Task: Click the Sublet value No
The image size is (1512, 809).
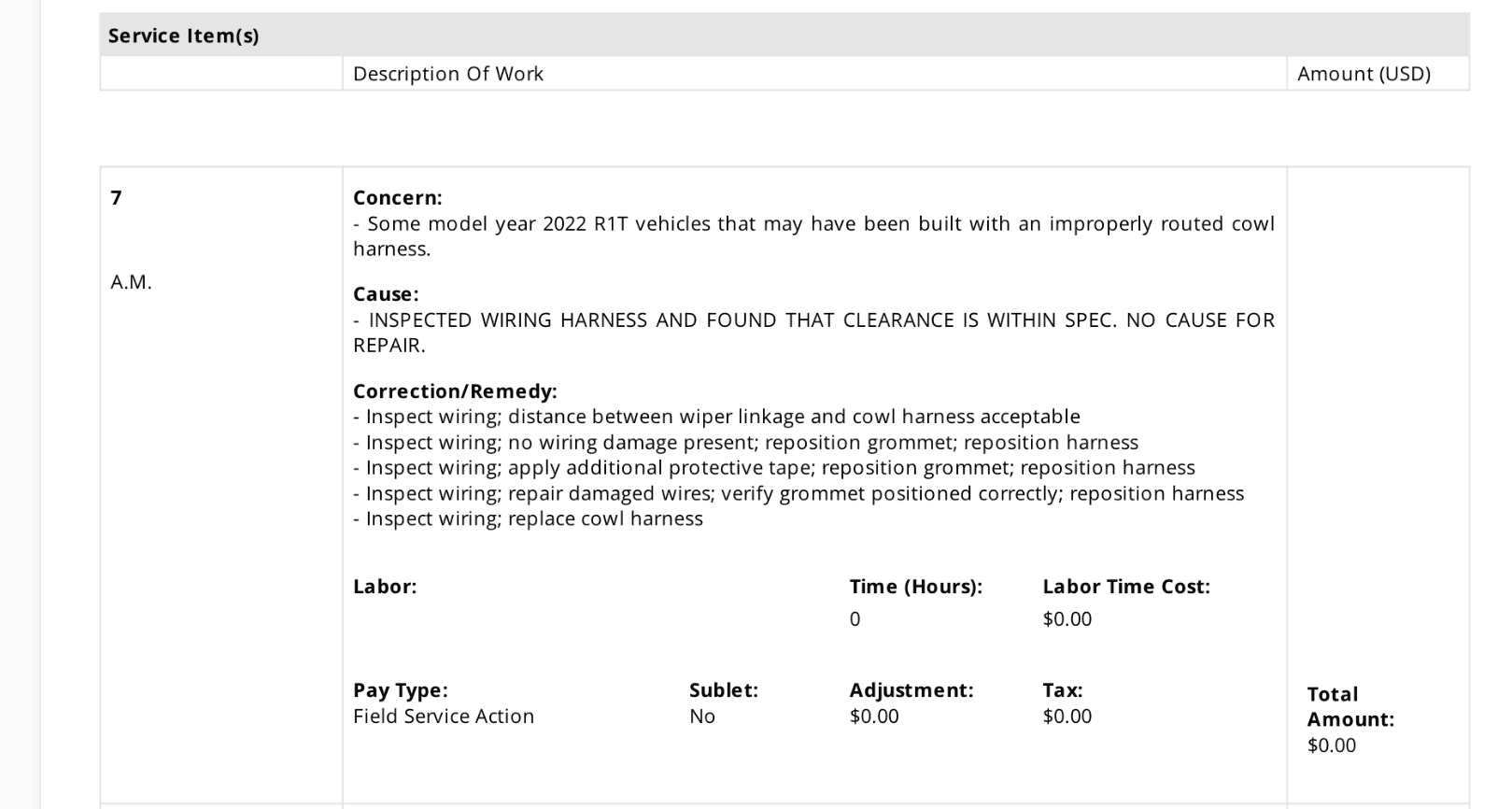Action: pyautogui.click(x=702, y=717)
